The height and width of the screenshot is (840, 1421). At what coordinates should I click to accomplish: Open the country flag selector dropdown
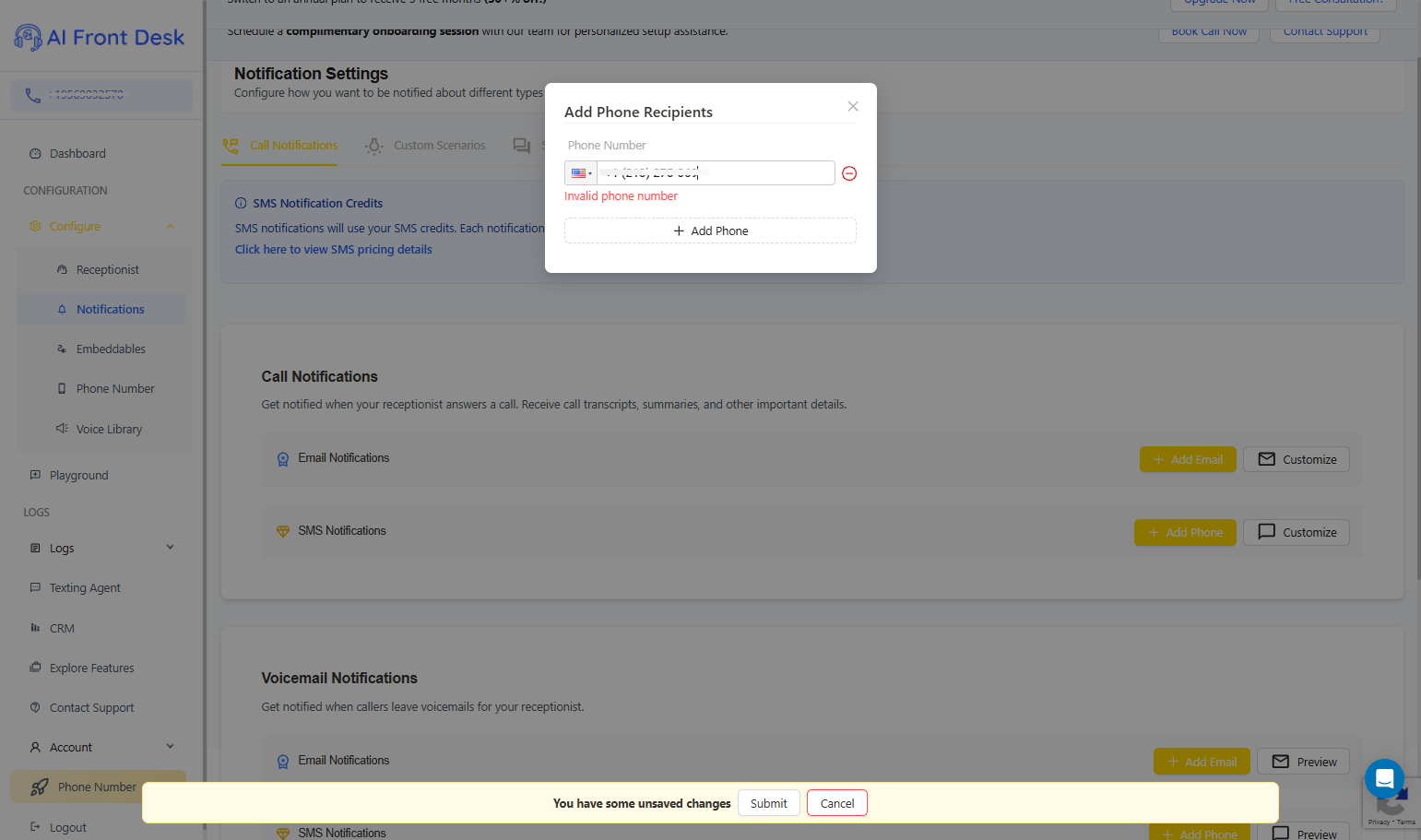click(x=581, y=173)
